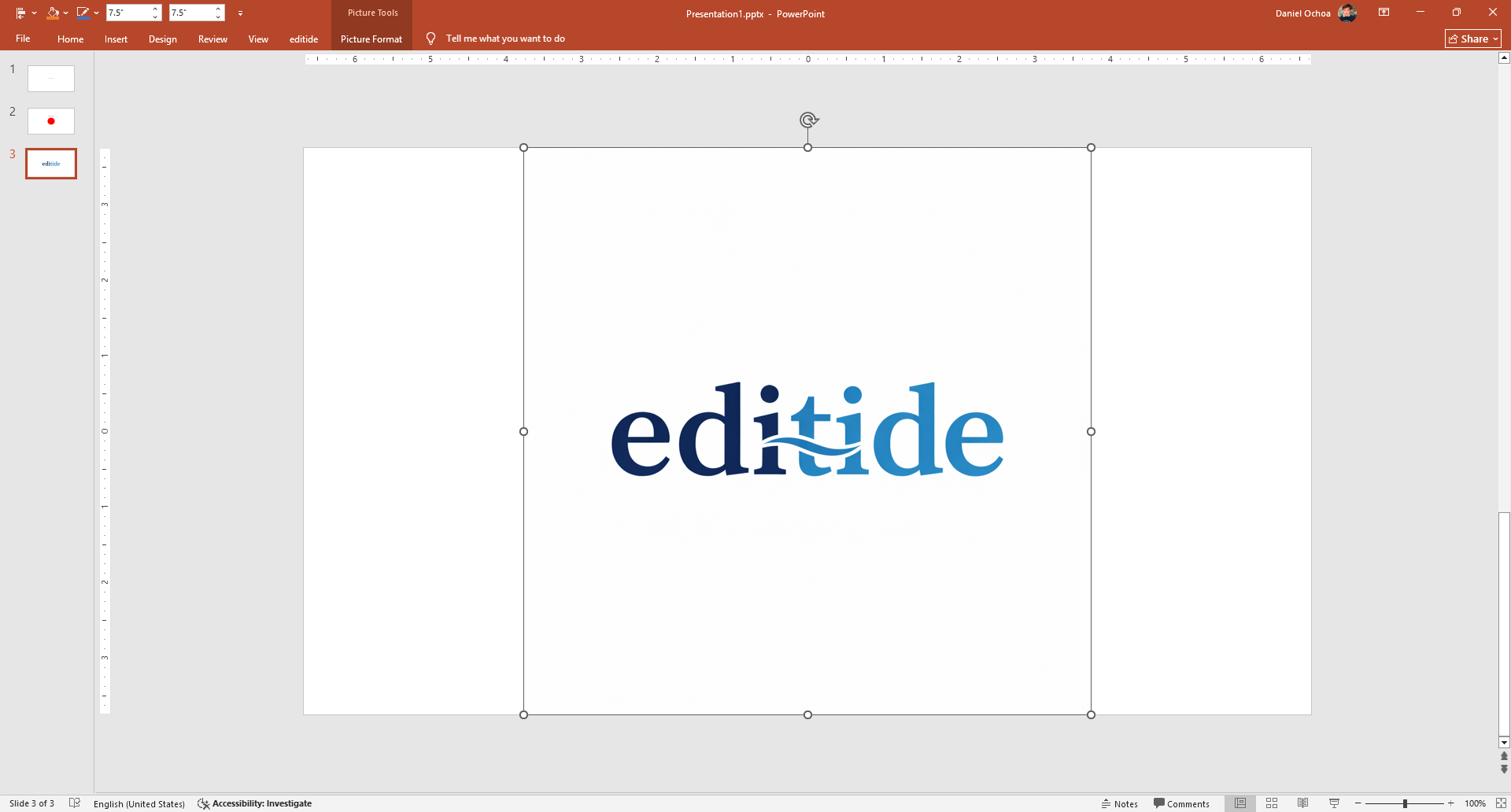
Task: Switch to the Home tab
Action: coord(70,39)
